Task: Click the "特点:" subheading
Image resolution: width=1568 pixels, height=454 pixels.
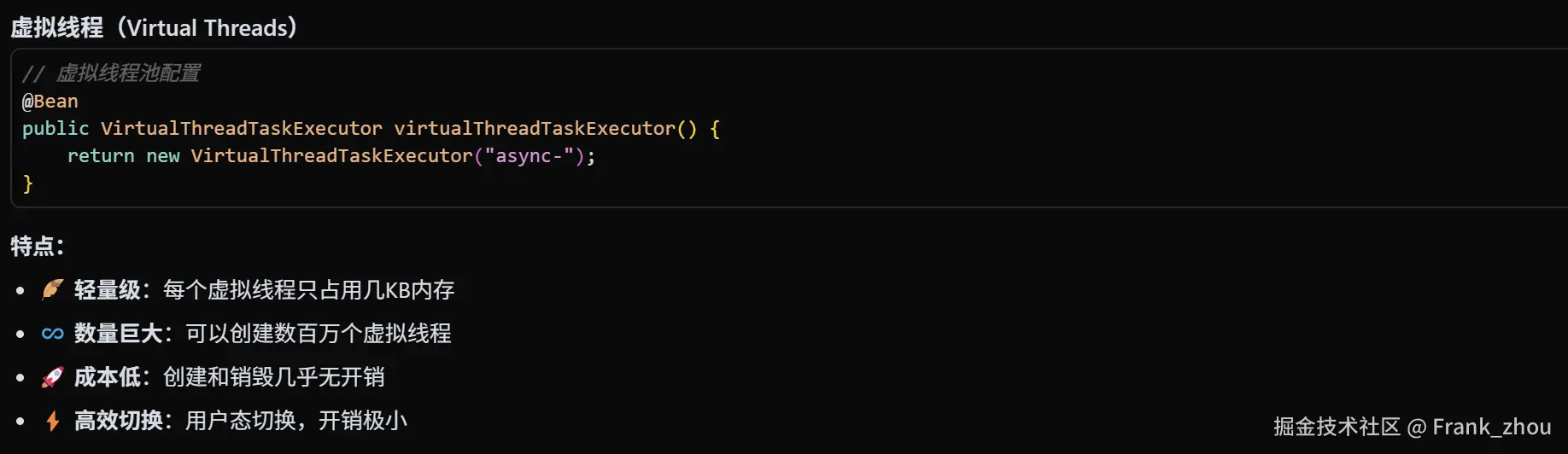Action: [x=37, y=247]
